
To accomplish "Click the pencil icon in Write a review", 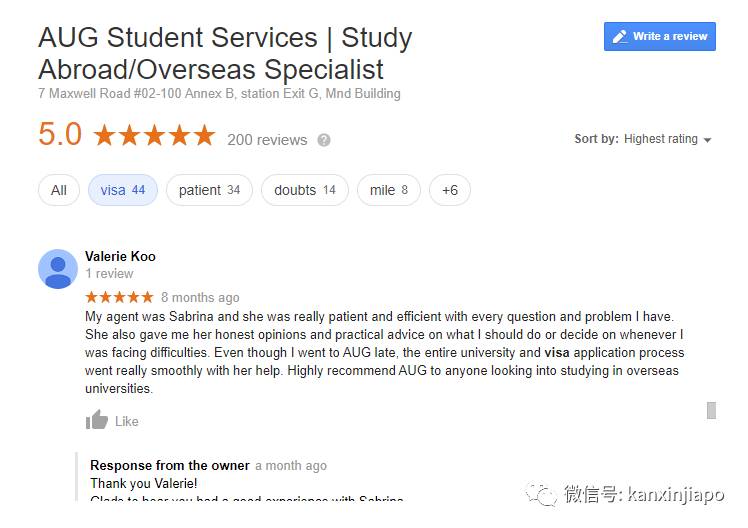I will click(619, 37).
